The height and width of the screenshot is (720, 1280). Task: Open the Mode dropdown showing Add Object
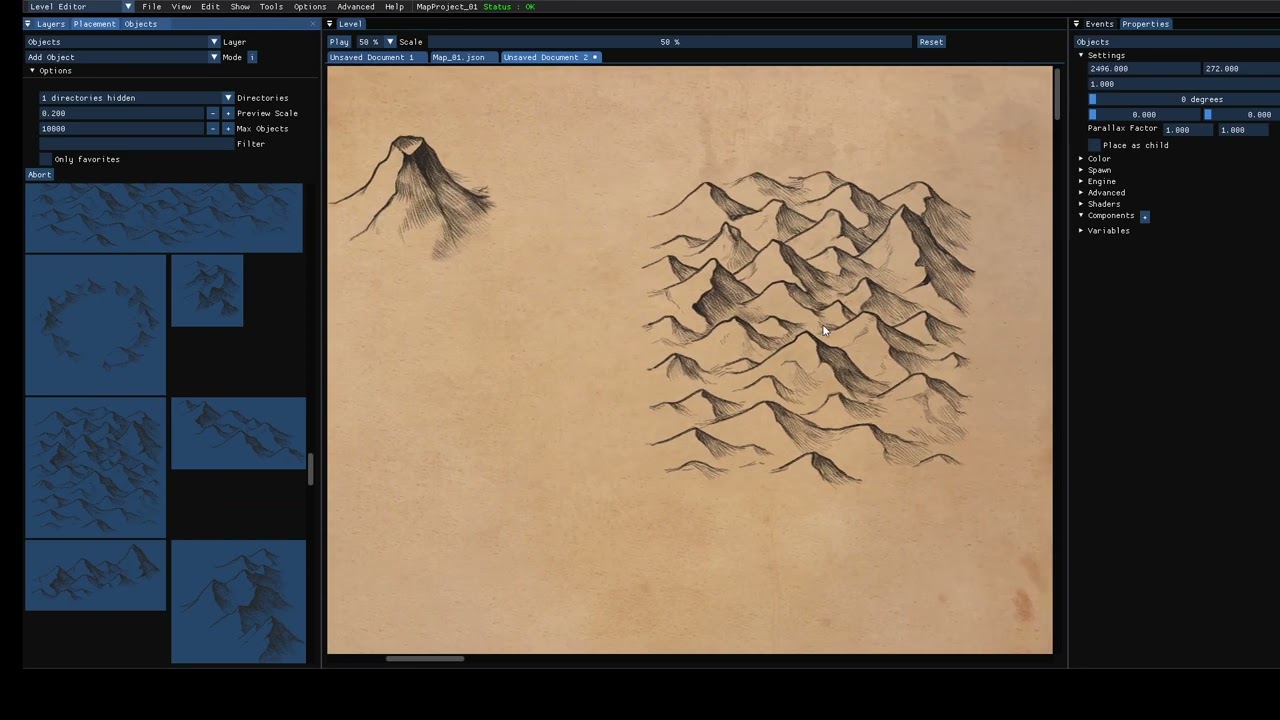pos(122,57)
